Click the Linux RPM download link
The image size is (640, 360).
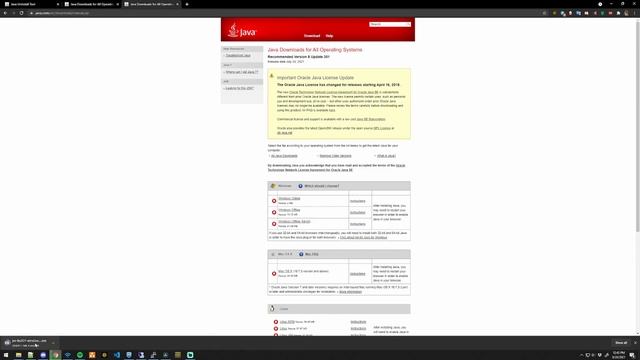pos(287,322)
